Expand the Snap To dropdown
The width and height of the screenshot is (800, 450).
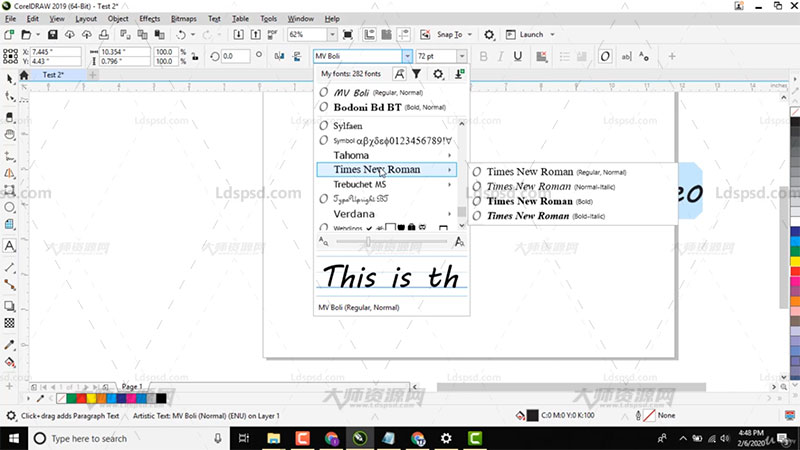coord(469,35)
